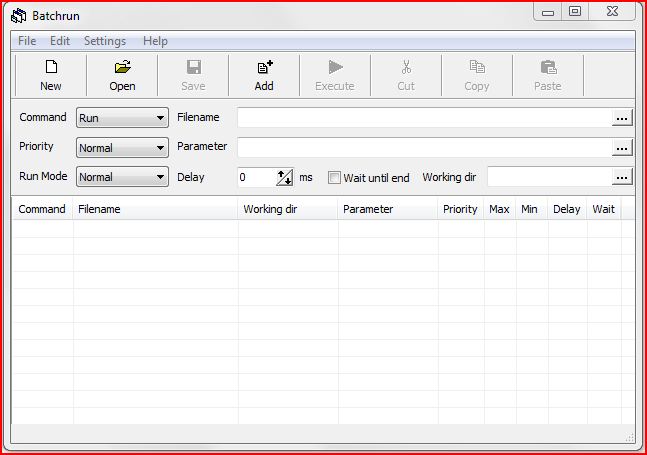Open the Help menu

(155, 41)
